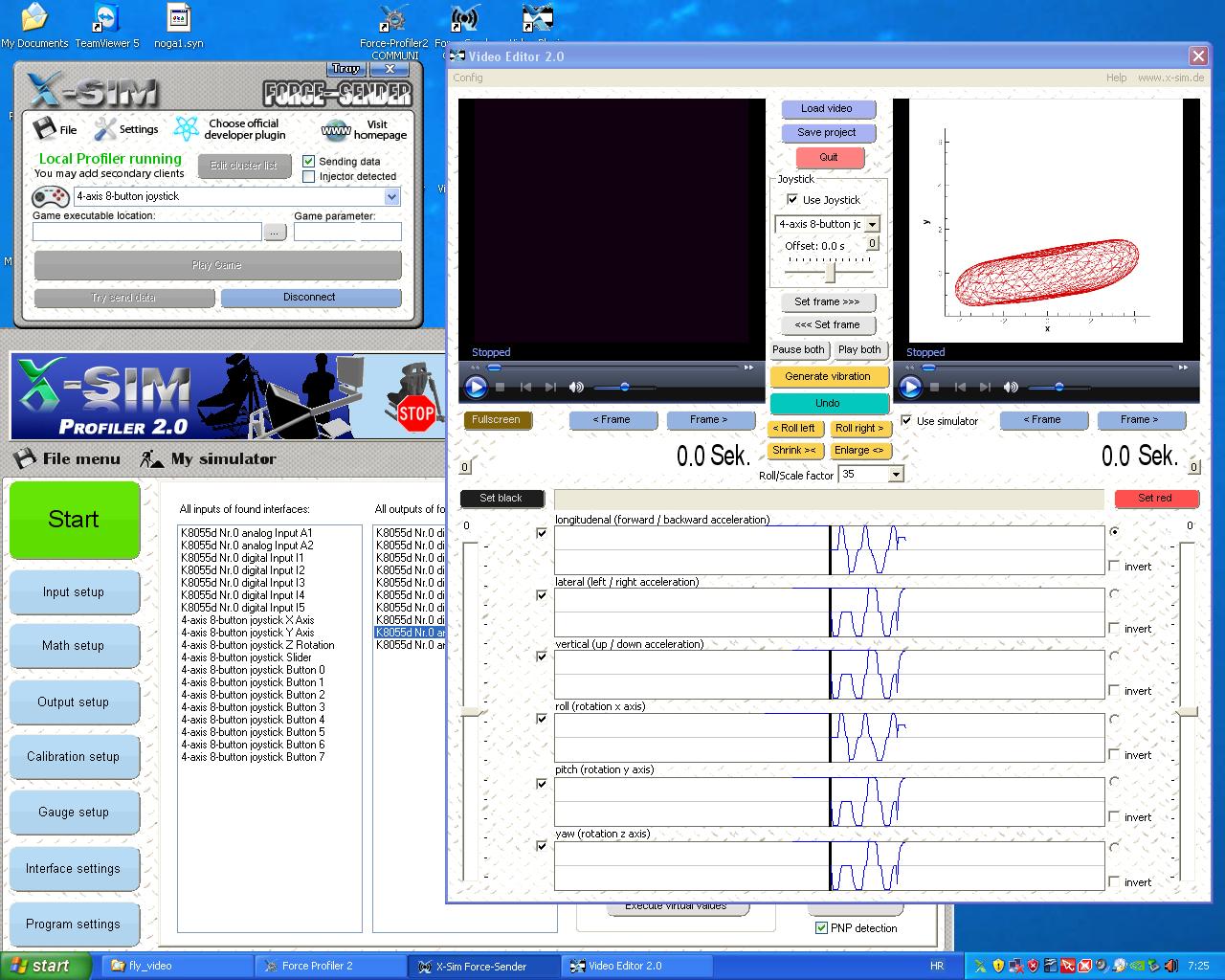The image size is (1225, 980).
Task: Click the www globe homepage icon
Action: point(336,130)
